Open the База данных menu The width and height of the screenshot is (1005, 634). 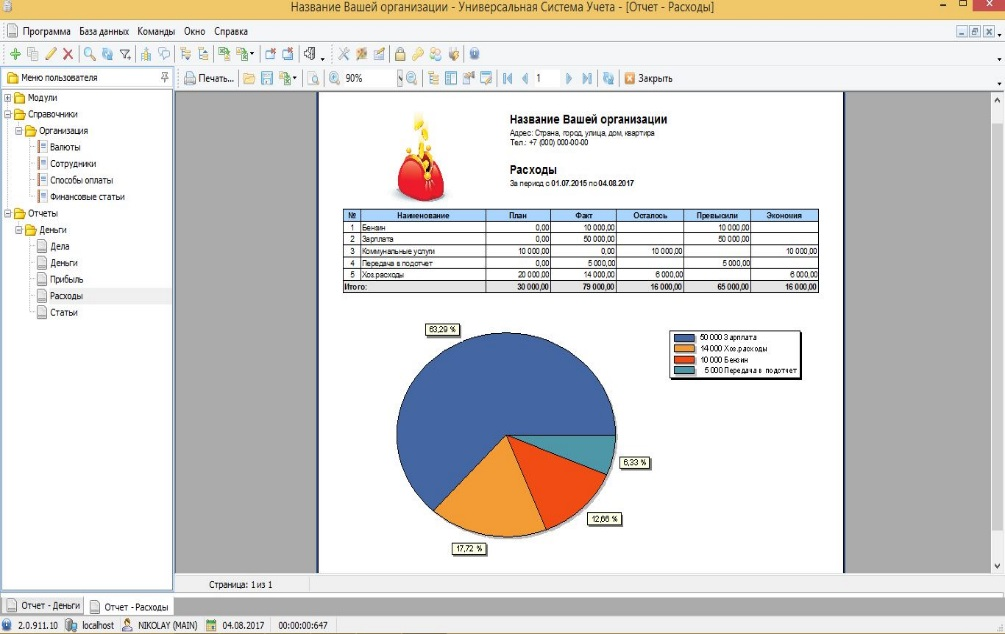(104, 31)
